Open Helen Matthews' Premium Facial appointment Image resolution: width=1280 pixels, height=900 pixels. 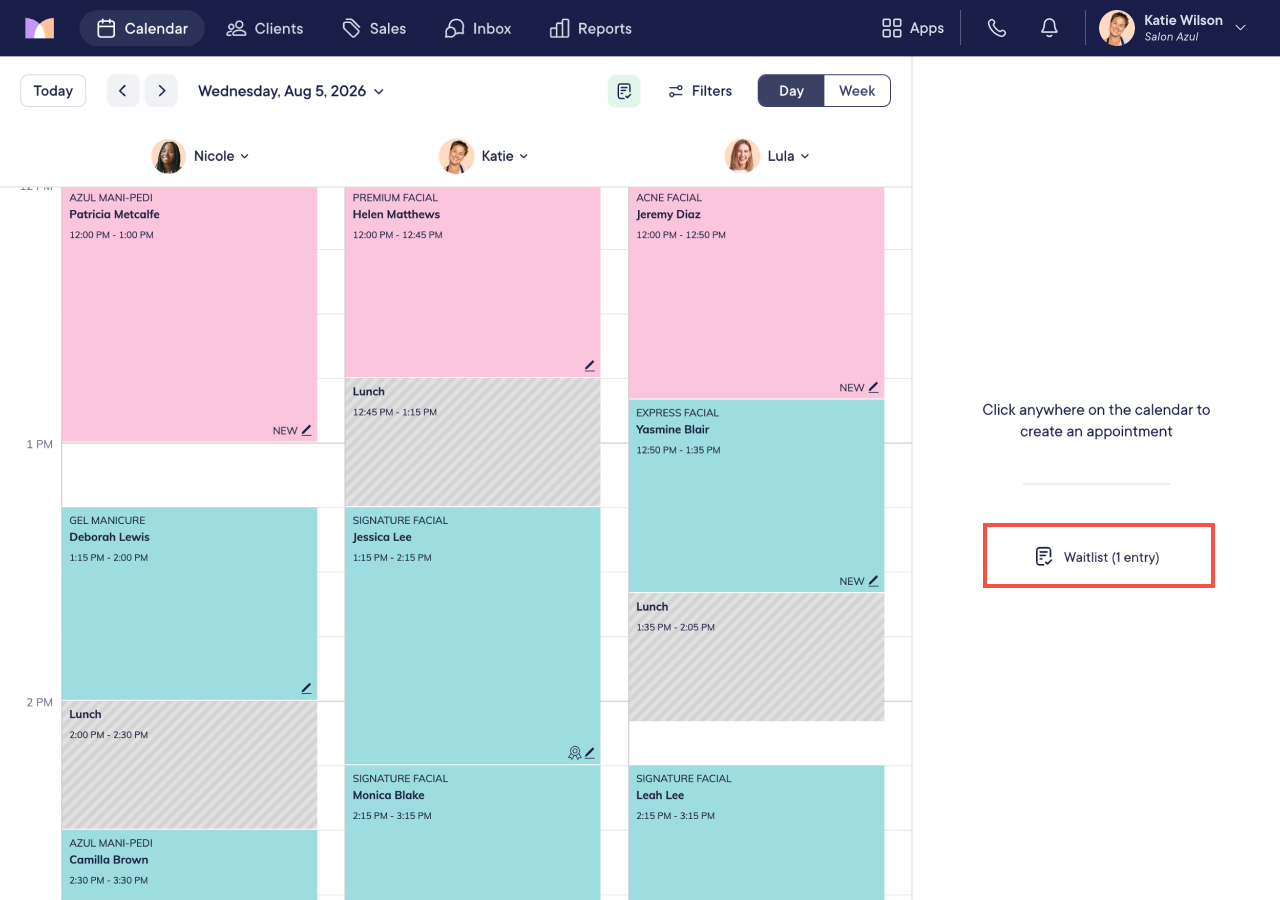[473, 282]
